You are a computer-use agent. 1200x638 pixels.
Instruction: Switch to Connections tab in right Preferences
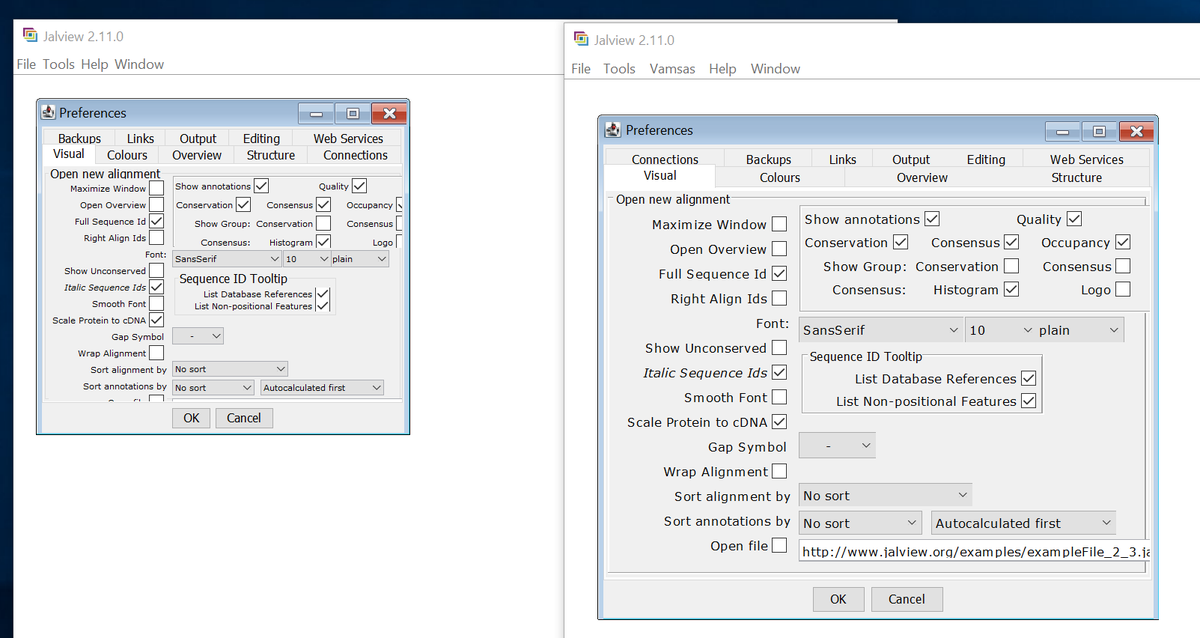tap(665, 159)
